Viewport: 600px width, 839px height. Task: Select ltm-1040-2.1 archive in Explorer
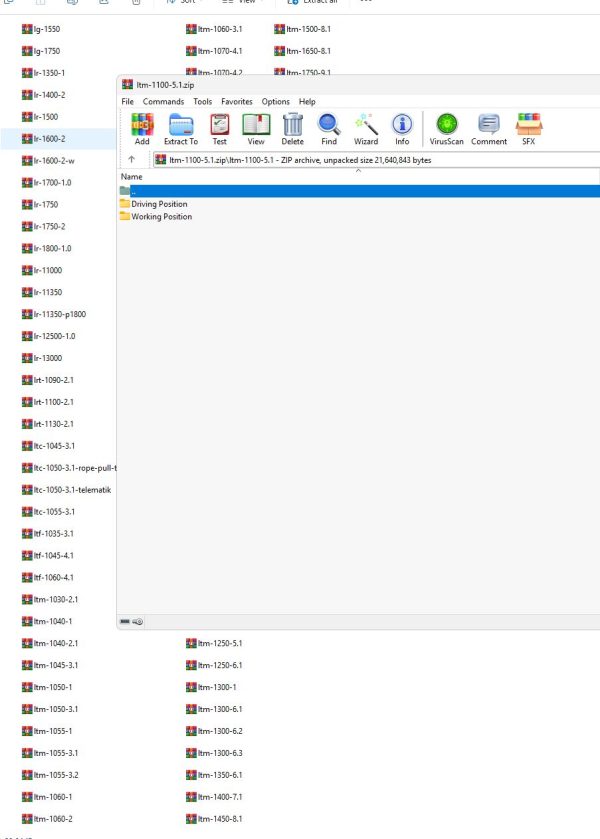coord(50,643)
